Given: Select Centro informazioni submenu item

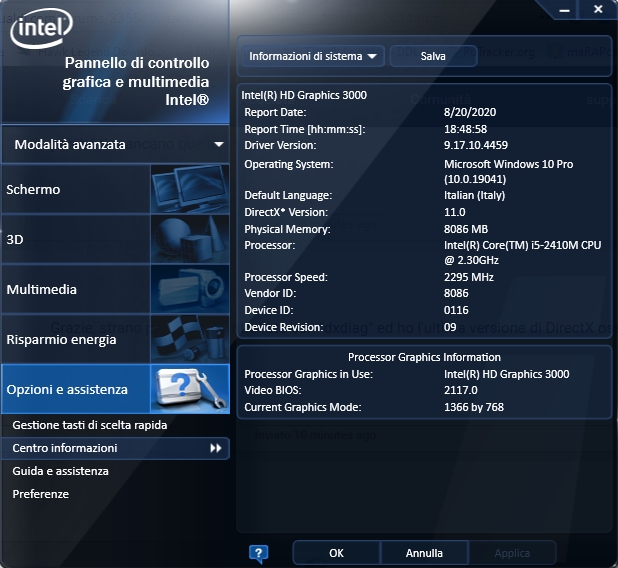Looking at the screenshot, I should click(115, 448).
